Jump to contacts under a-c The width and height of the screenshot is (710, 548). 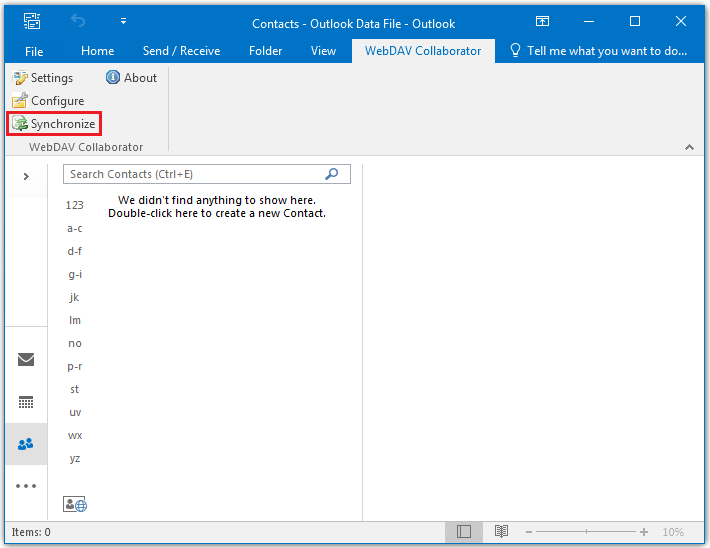74,228
